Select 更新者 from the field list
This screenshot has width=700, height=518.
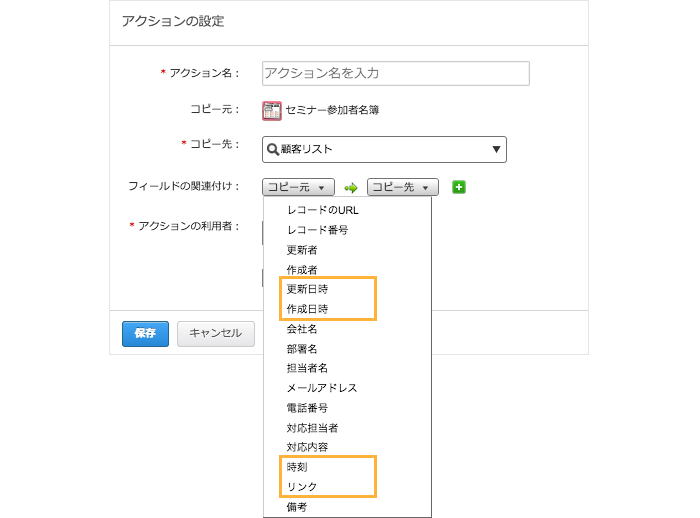coord(302,250)
